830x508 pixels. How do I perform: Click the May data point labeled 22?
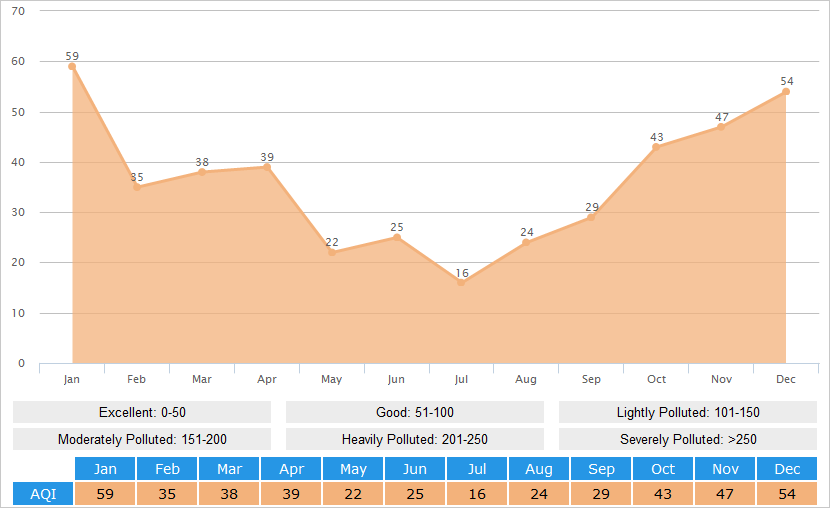coord(332,252)
